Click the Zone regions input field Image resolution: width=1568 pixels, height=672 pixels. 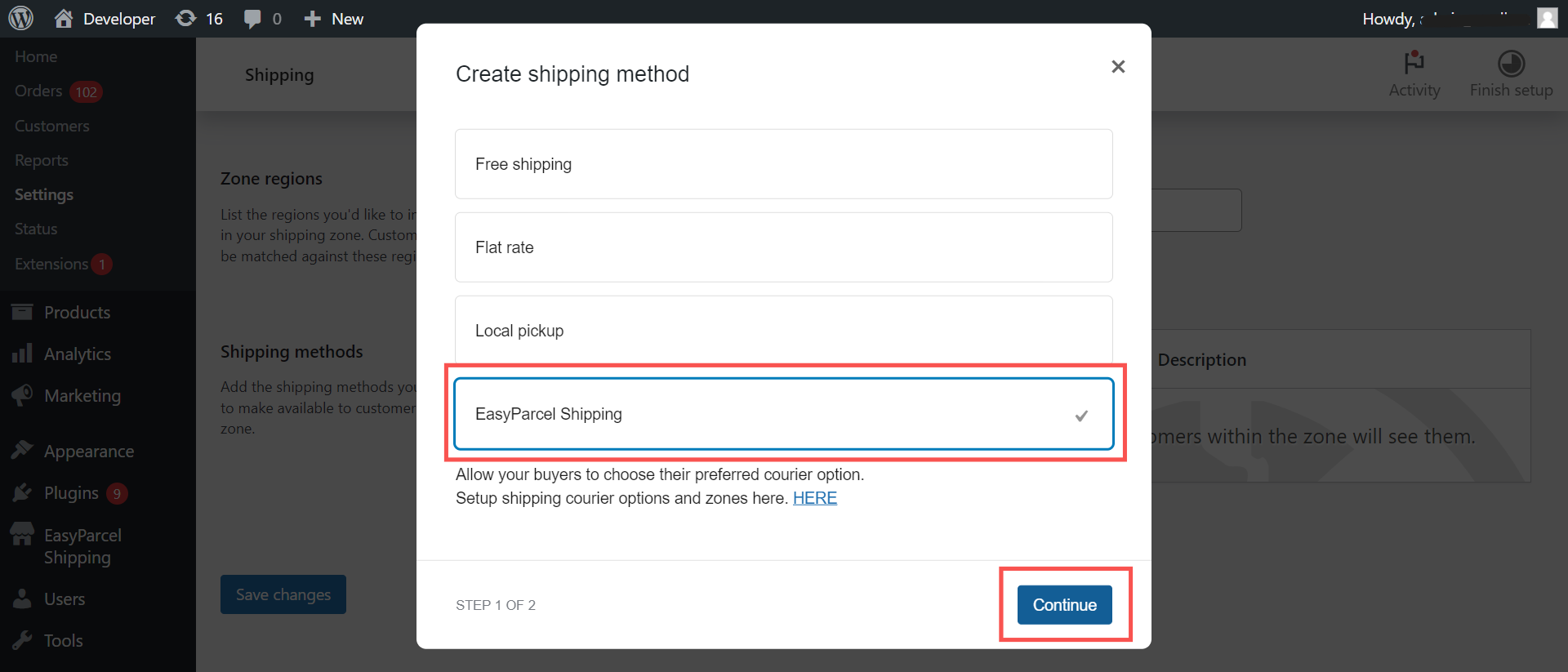[1196, 211]
